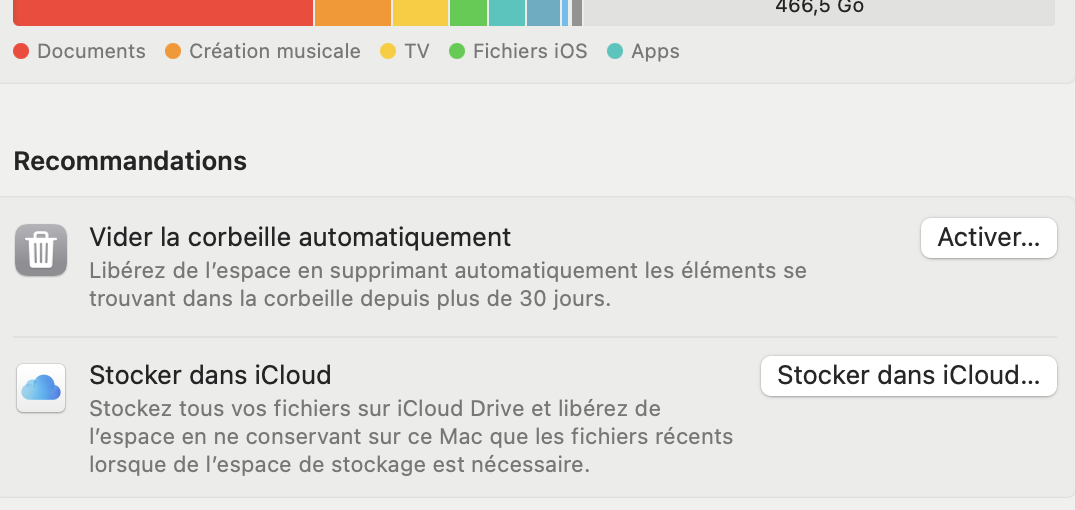
Task: Select the green segment of the storage bar
Action: pyautogui.click(x=468, y=12)
